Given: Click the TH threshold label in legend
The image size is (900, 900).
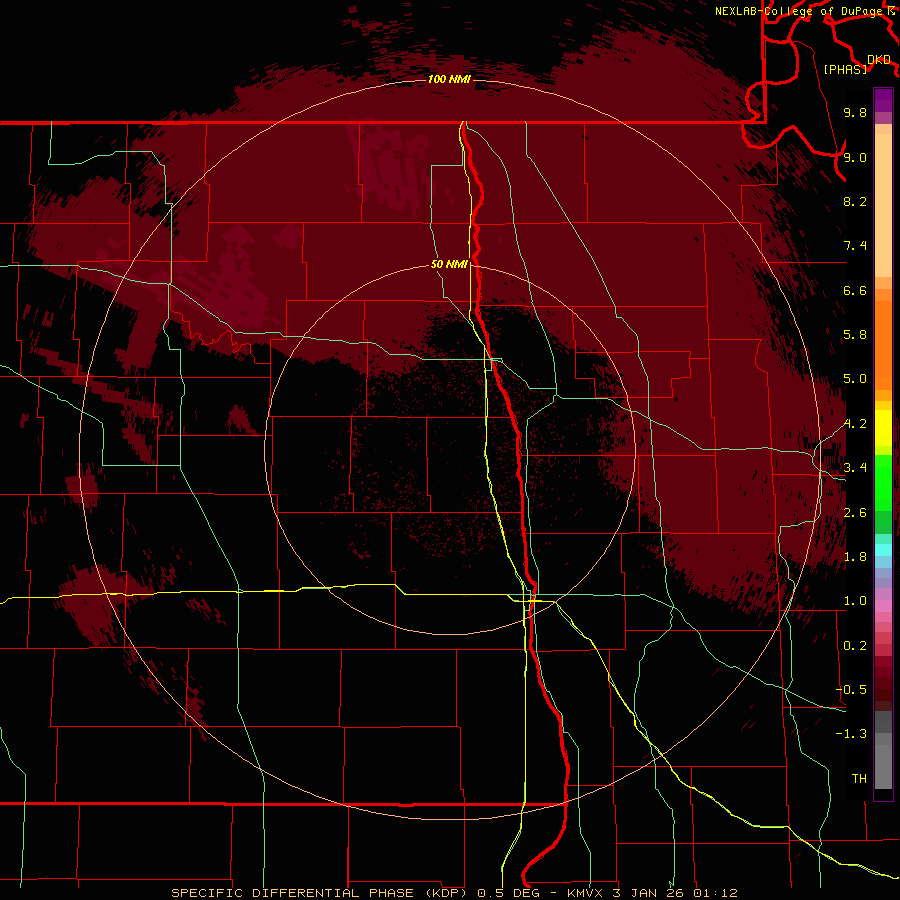Looking at the screenshot, I should coord(859,779).
